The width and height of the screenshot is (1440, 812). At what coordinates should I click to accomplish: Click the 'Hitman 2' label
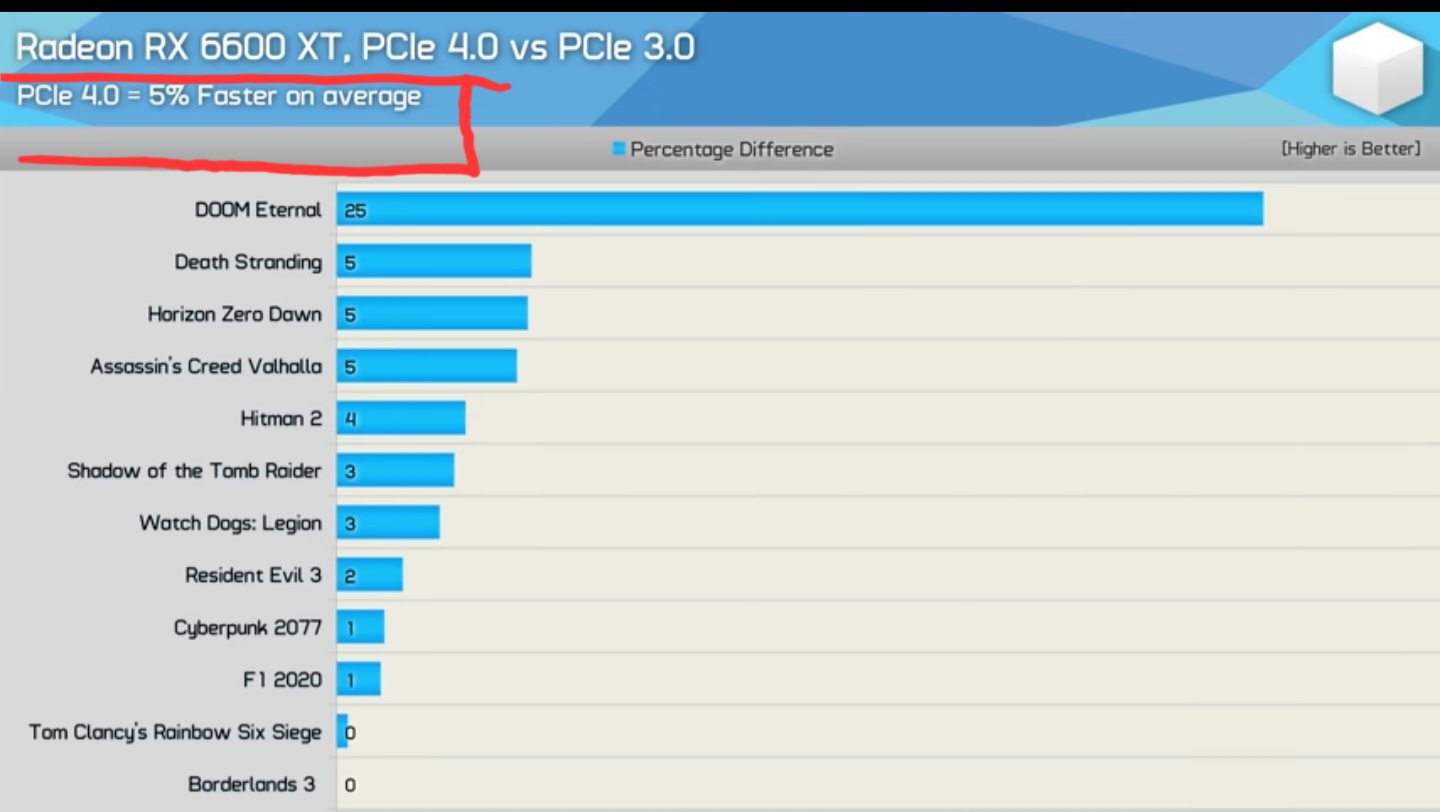[x=281, y=418]
